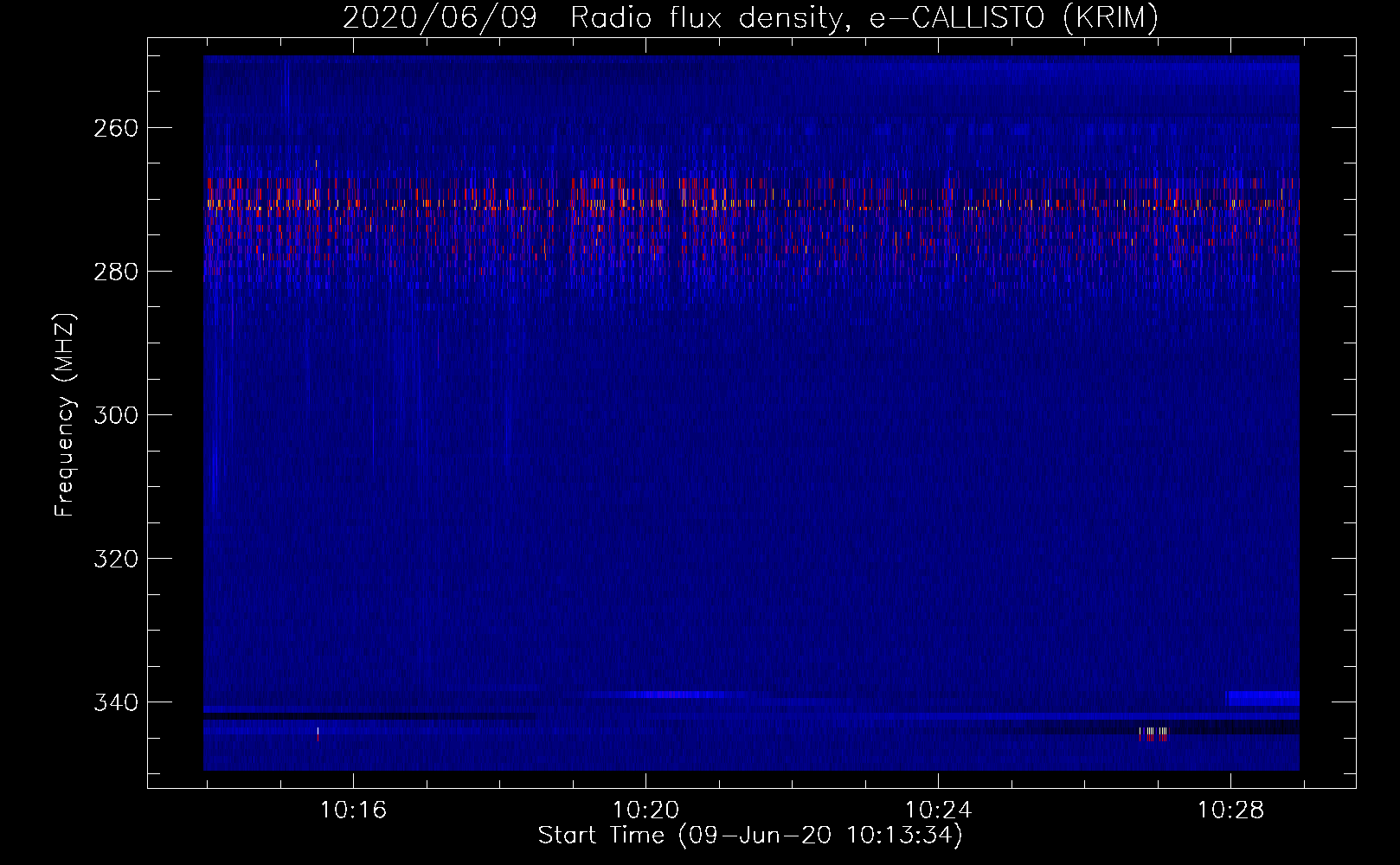Click the plot title 'Radio flux density, e-CALLISTO (KRIM)'
This screenshot has width=1400, height=865.
pos(864,18)
